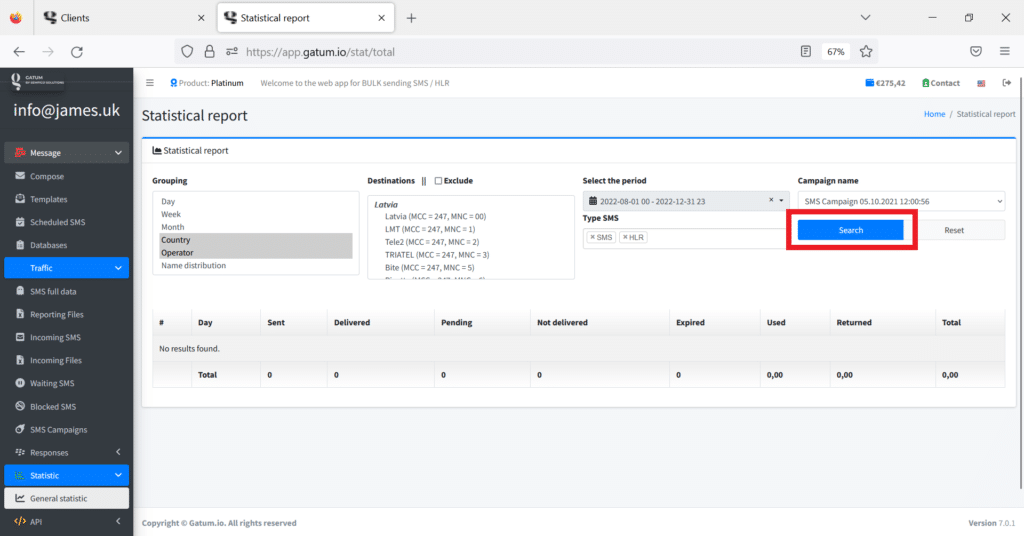Screen dimensions: 1024x536
Task: List all tabs dropdown arrow
Action: pyautogui.click(x=865, y=18)
